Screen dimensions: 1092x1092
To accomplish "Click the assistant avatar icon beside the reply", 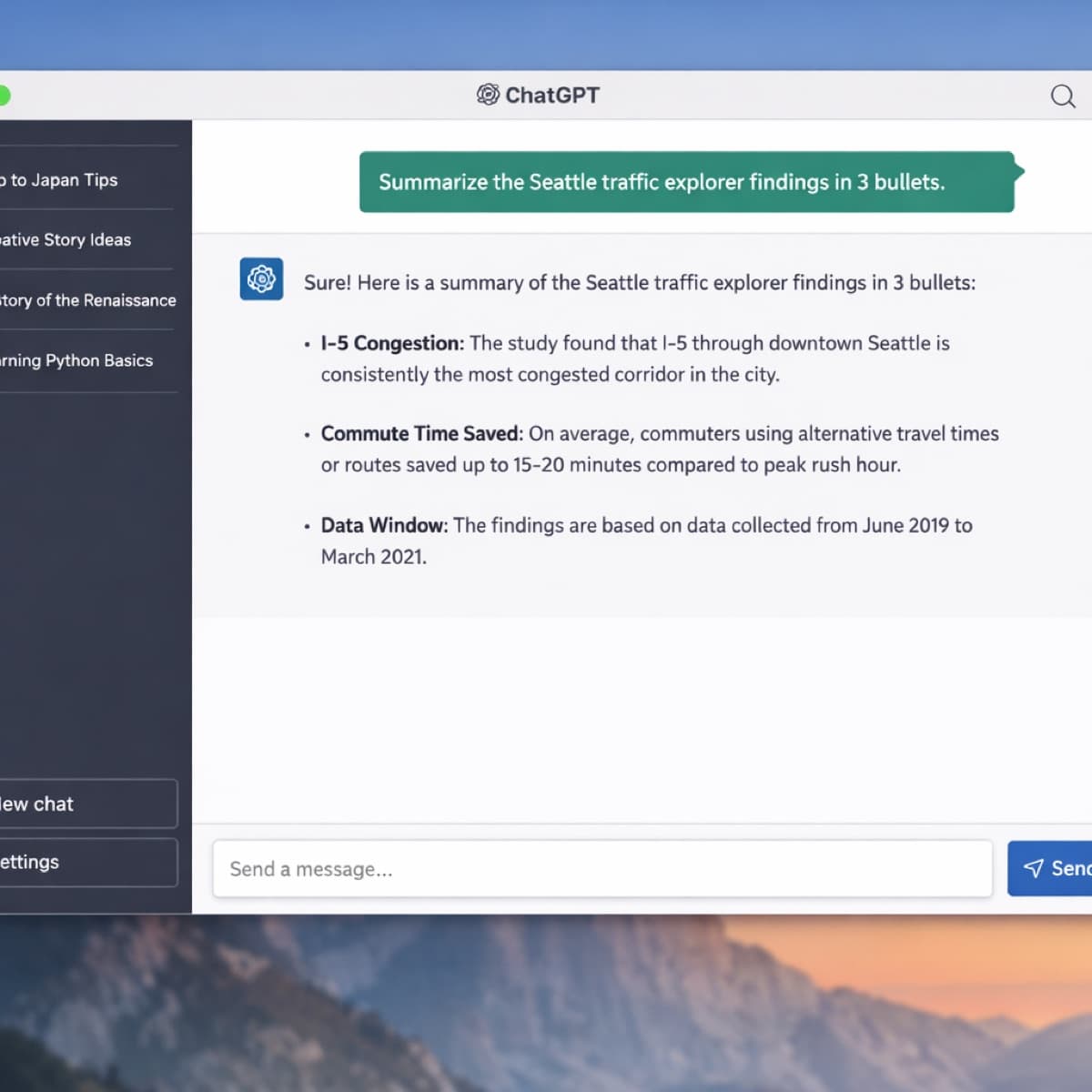I will (261, 278).
